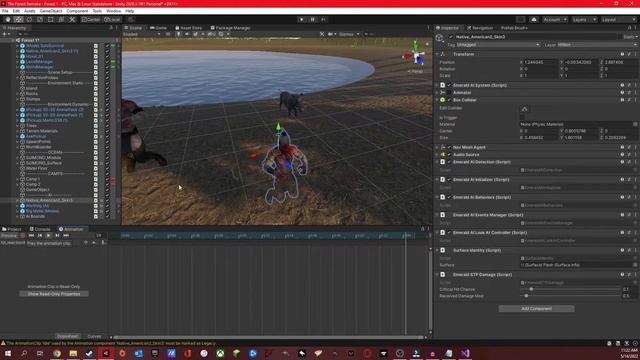The height and width of the screenshot is (360, 640).
Task: Toggle the Is Trigger checkbox
Action: tap(522, 118)
